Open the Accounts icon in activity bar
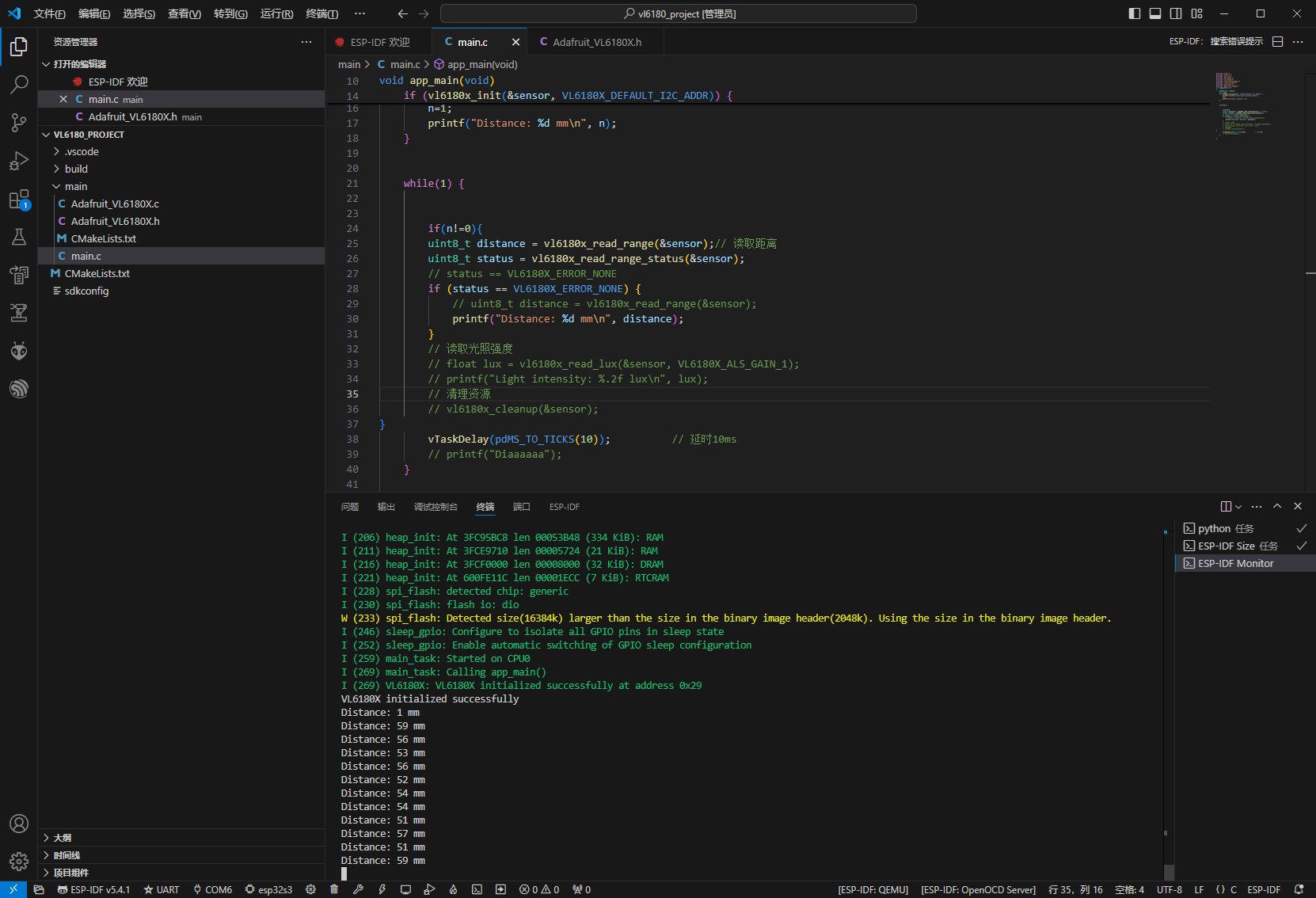Viewport: 1316px width, 898px height. (19, 824)
